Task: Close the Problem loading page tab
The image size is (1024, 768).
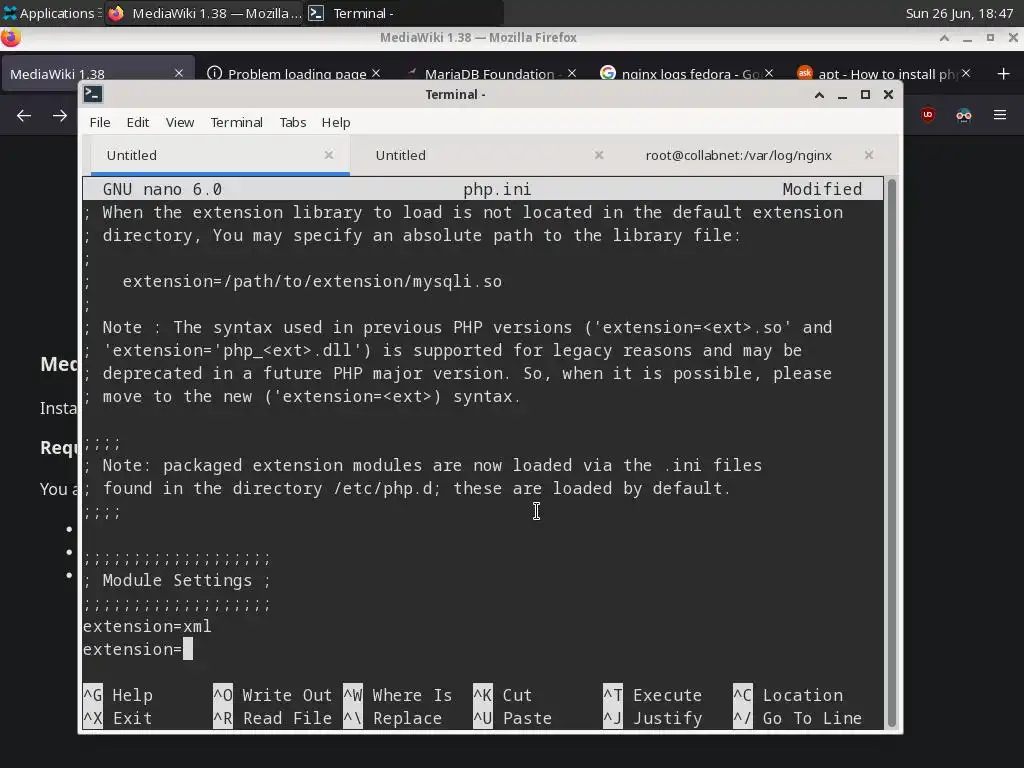Action: tap(376, 73)
